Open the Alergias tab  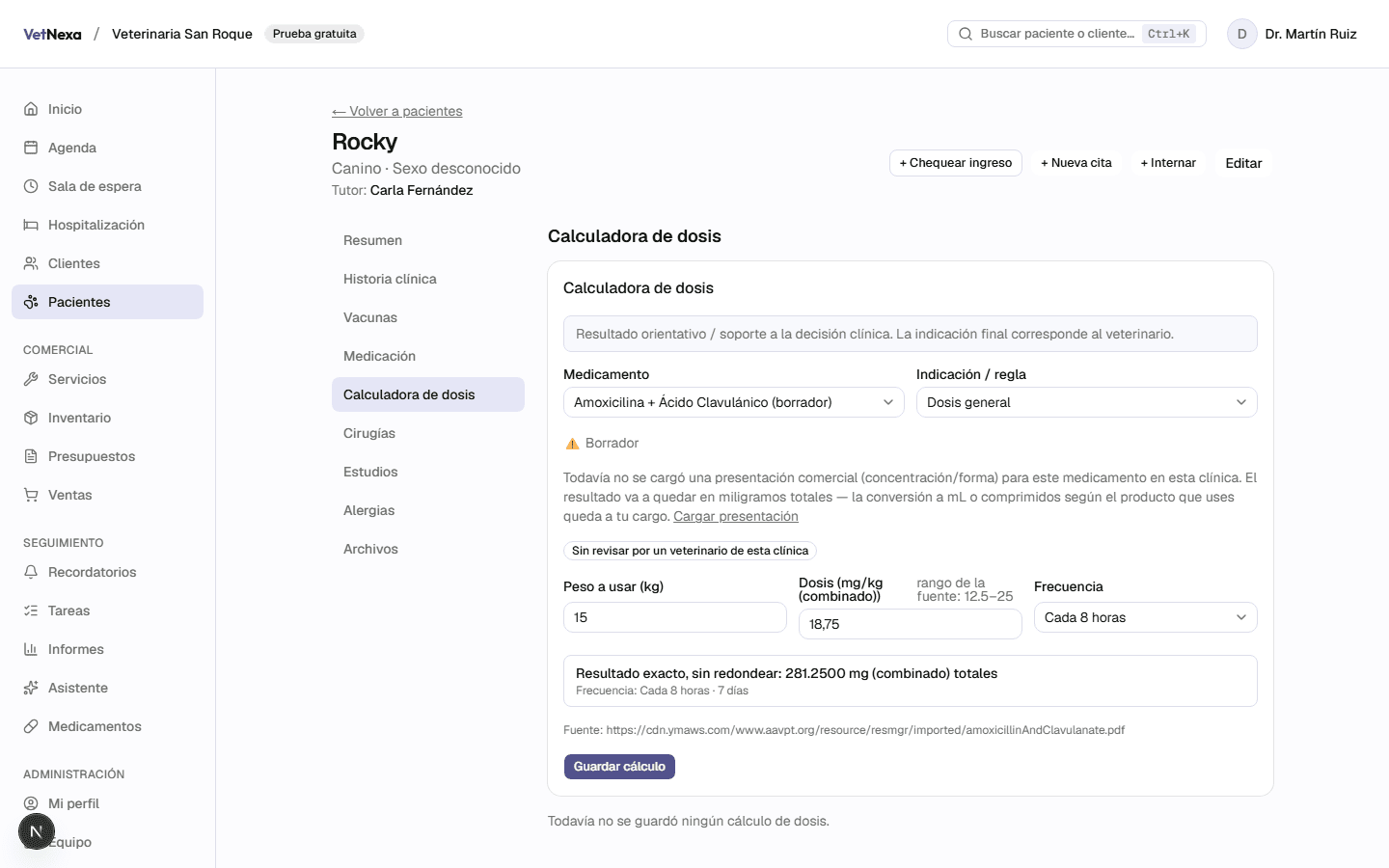[428, 510]
